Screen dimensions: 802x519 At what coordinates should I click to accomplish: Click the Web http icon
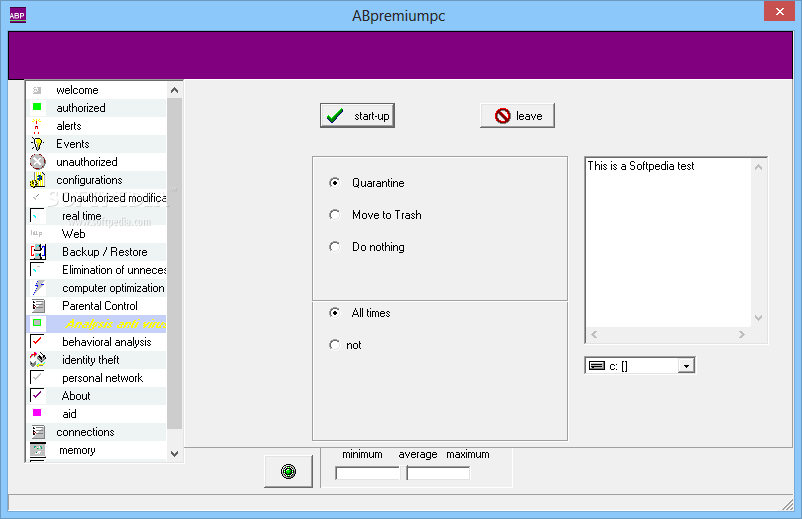tap(36, 233)
